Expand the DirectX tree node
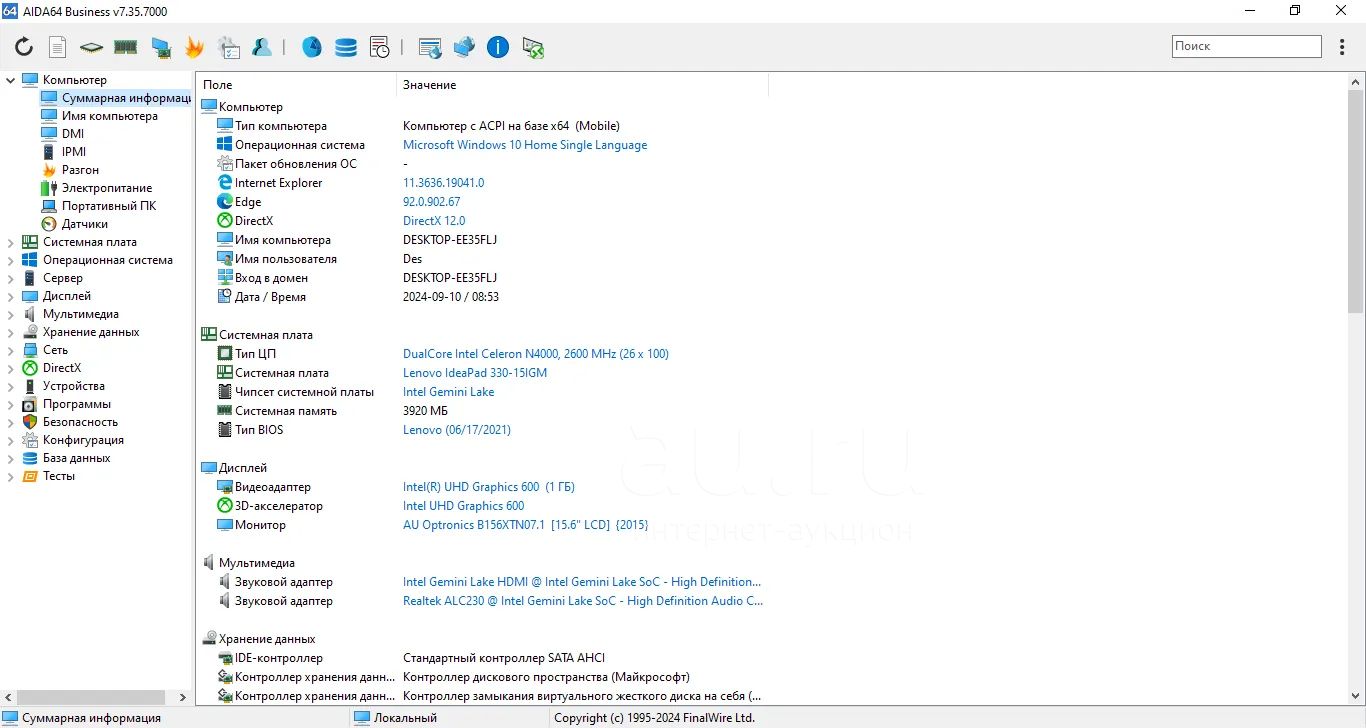The height and width of the screenshot is (728, 1366). (11, 368)
